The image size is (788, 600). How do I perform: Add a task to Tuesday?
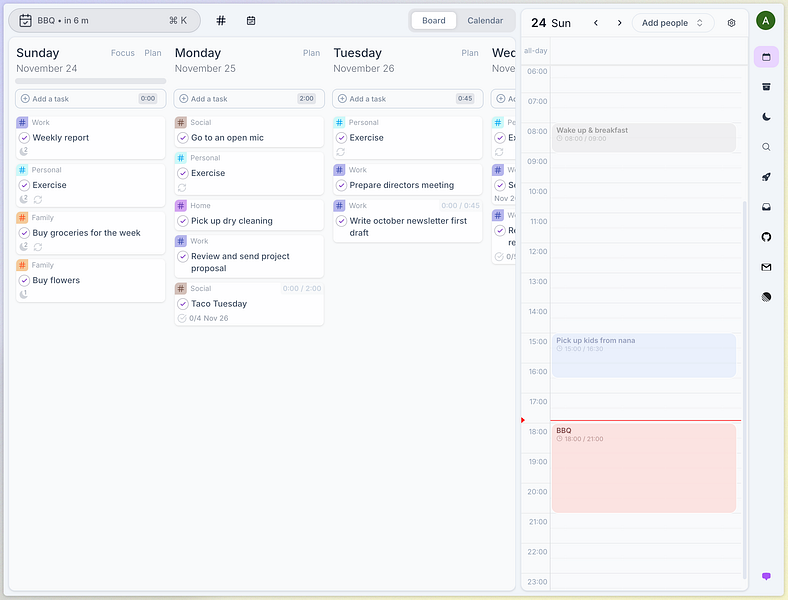(408, 98)
